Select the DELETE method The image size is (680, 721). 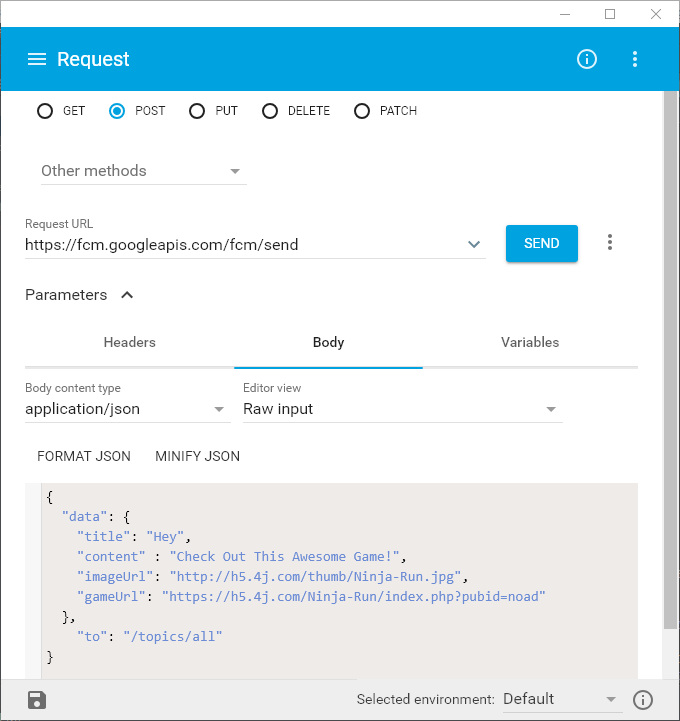click(270, 111)
